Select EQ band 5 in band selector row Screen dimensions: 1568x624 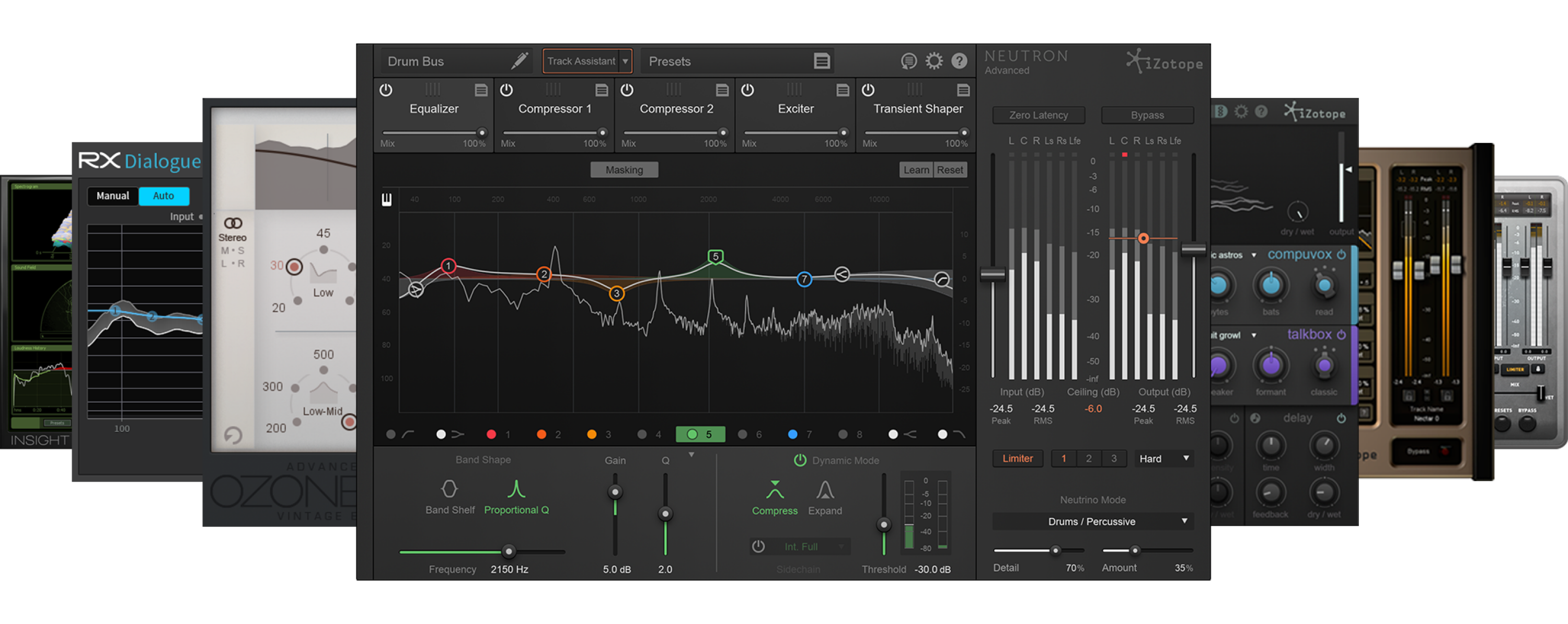[x=700, y=435]
